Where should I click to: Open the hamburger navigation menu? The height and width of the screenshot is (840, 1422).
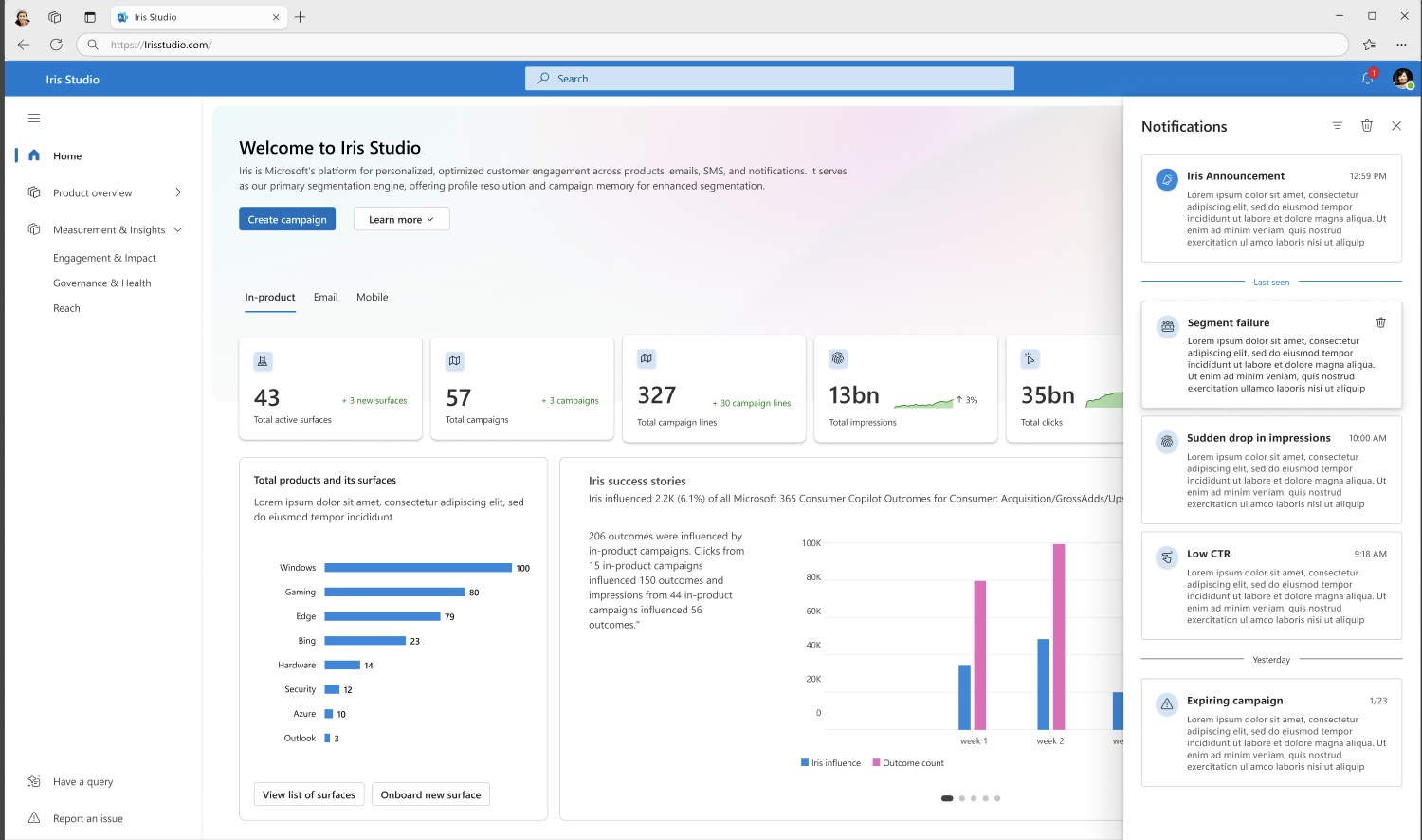click(x=34, y=119)
